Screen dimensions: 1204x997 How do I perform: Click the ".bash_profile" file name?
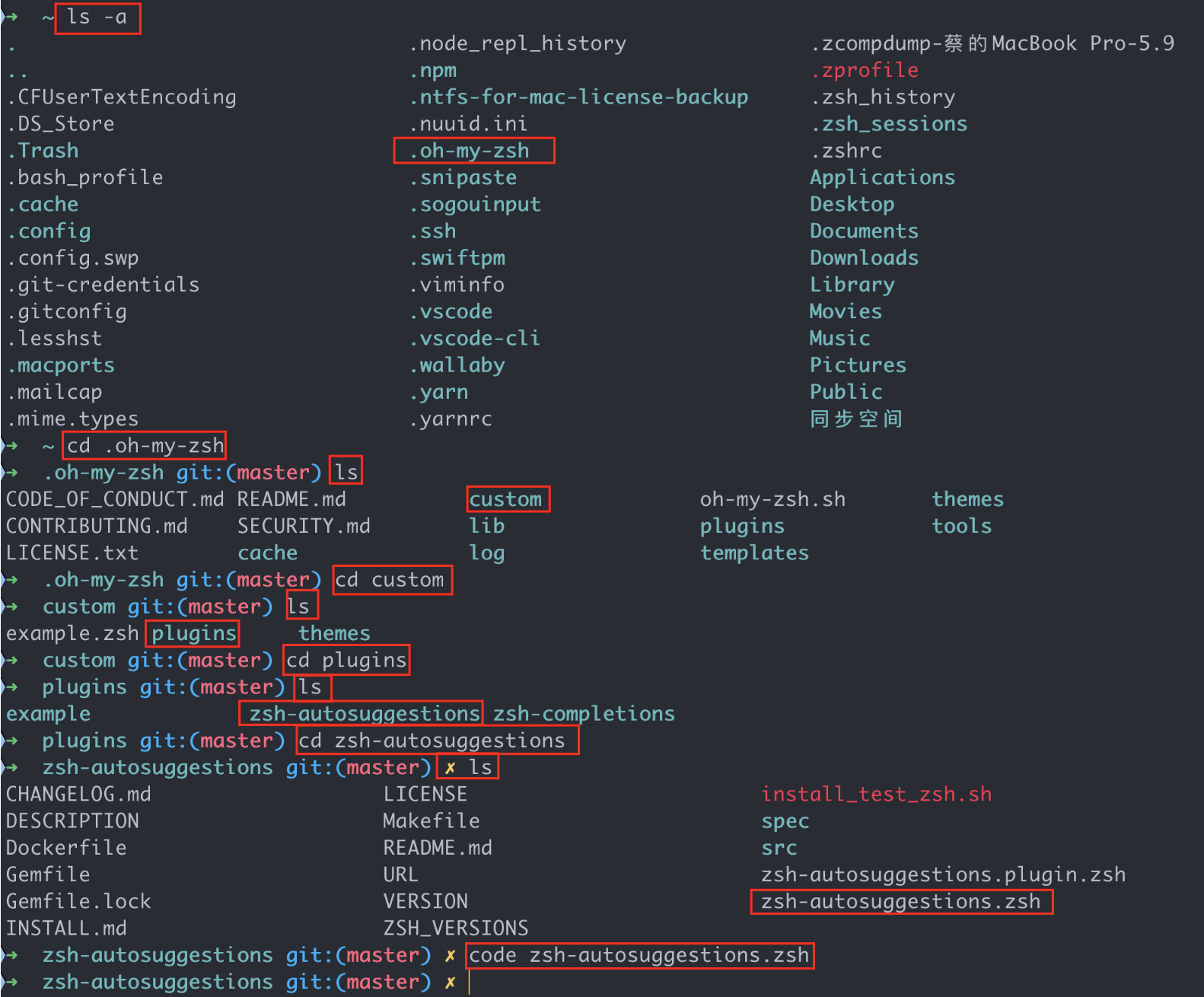85,177
